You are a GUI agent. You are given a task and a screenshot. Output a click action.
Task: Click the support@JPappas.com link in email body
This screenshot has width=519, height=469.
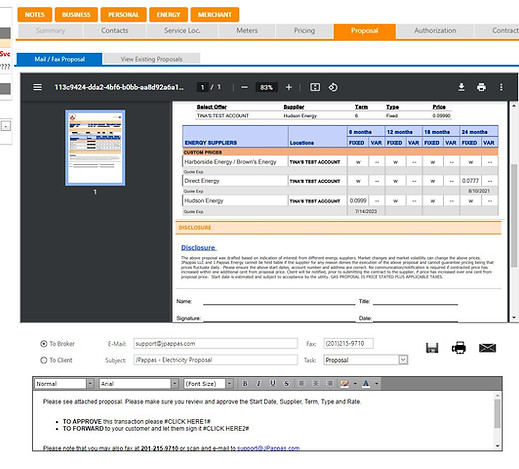point(268,448)
